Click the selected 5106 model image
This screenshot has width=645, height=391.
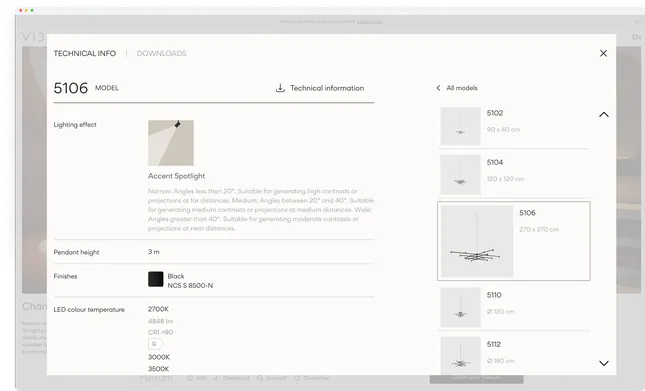tap(477, 241)
